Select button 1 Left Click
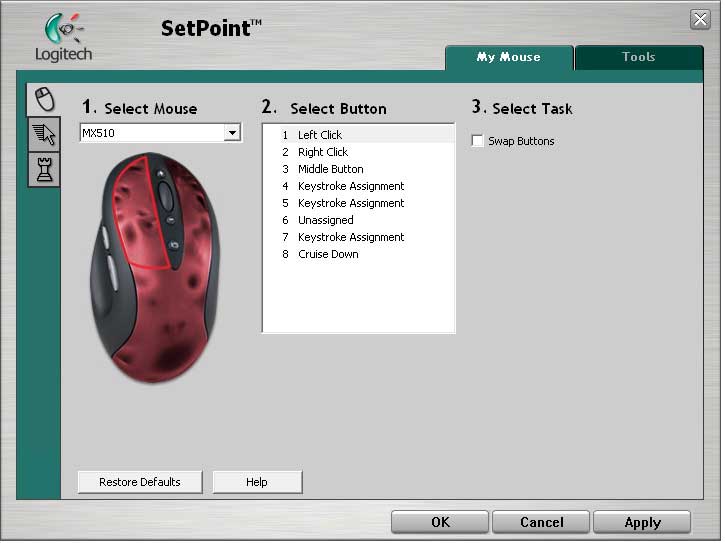 coord(359,135)
